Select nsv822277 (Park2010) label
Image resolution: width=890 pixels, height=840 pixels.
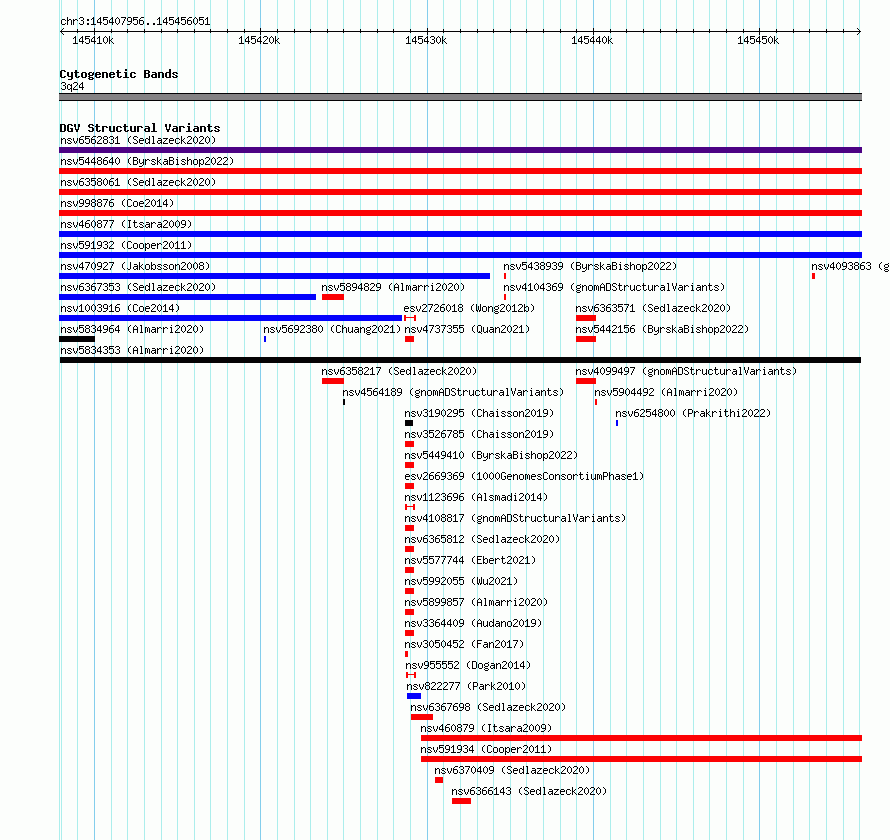[466, 686]
